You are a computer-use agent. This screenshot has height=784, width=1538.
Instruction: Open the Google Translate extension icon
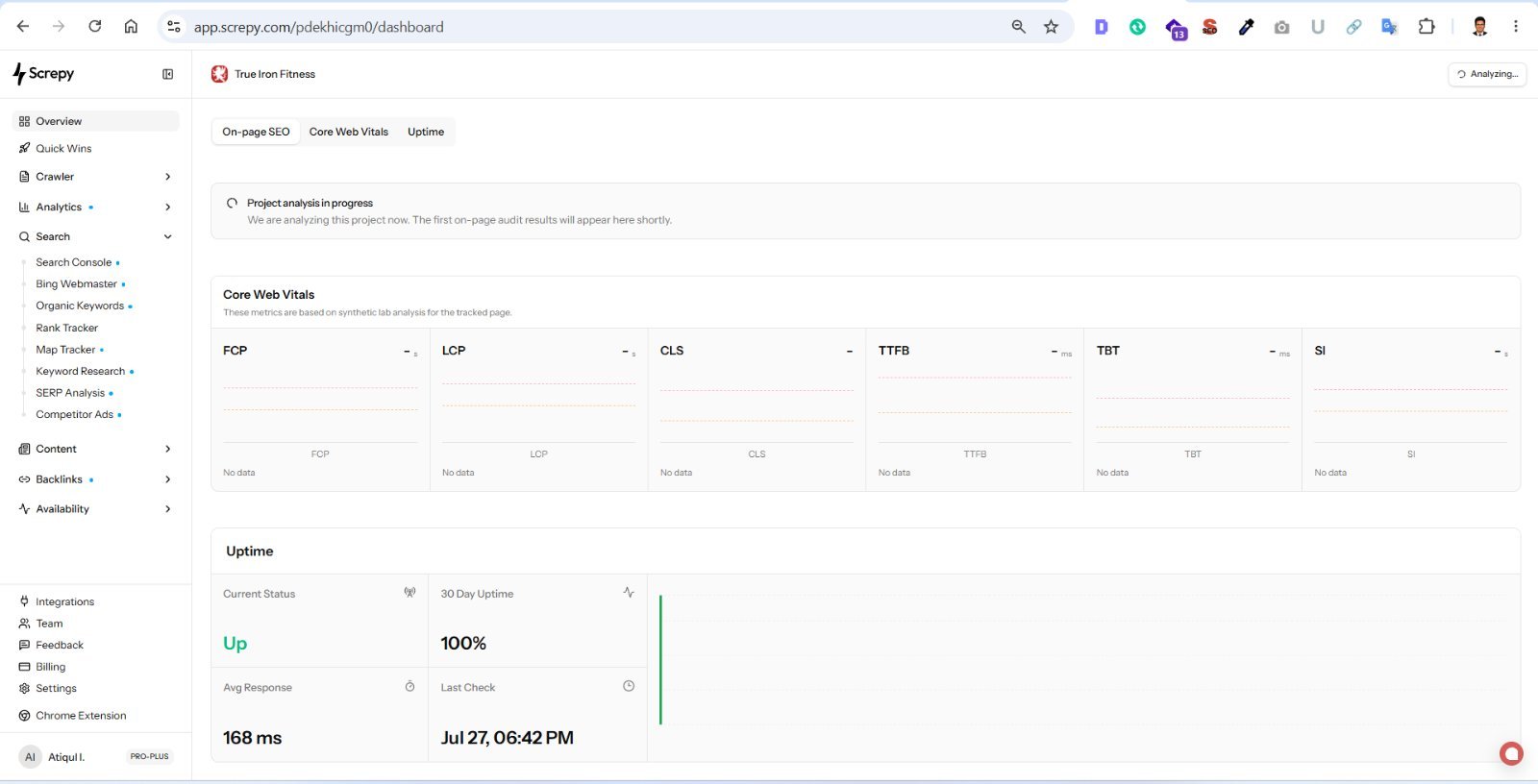1389,27
